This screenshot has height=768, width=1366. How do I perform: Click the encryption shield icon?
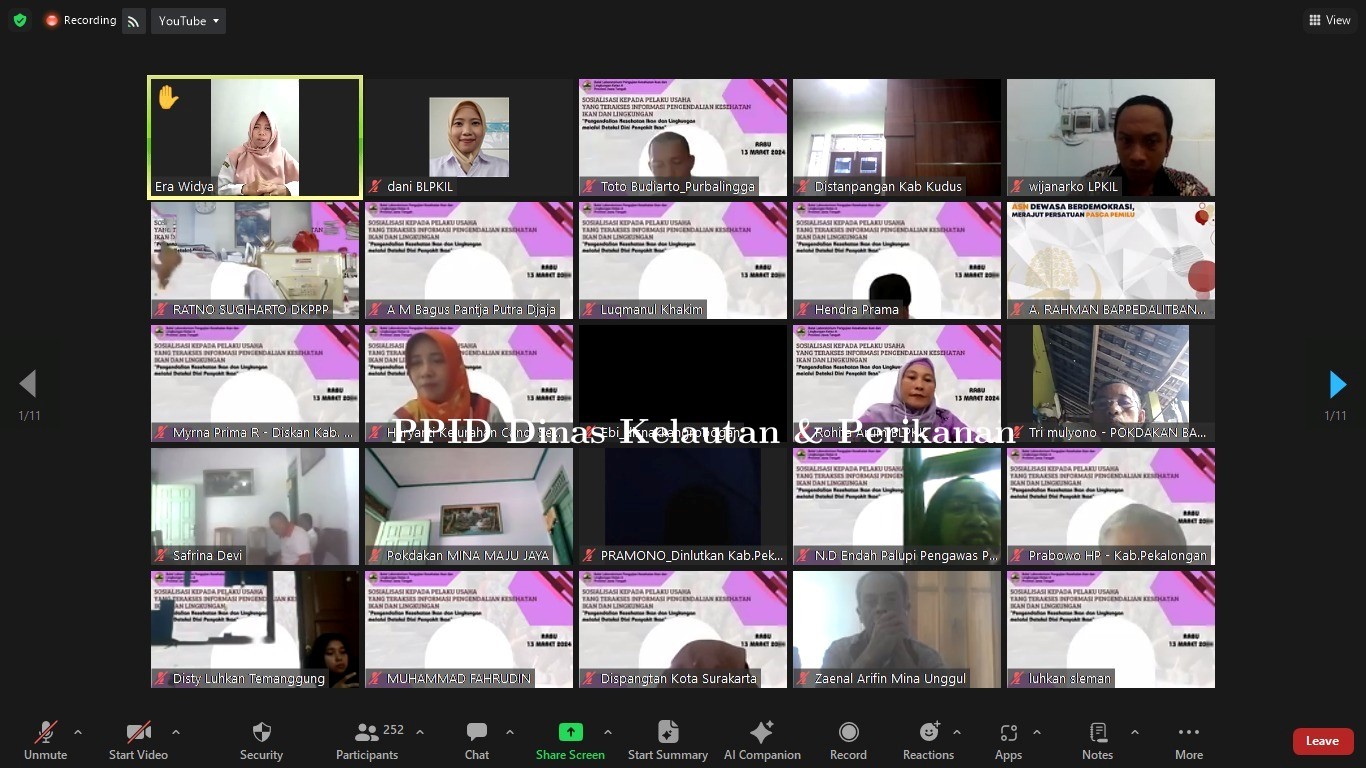20,20
